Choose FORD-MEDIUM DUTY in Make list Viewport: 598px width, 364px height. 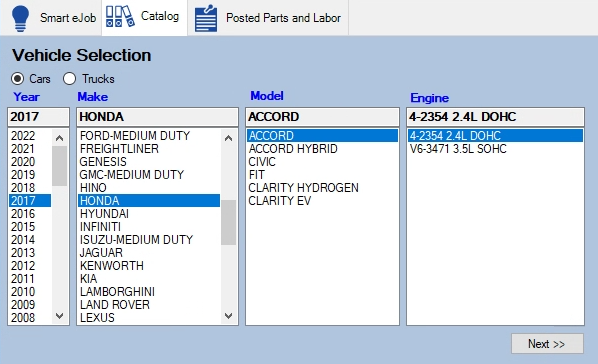149,136
